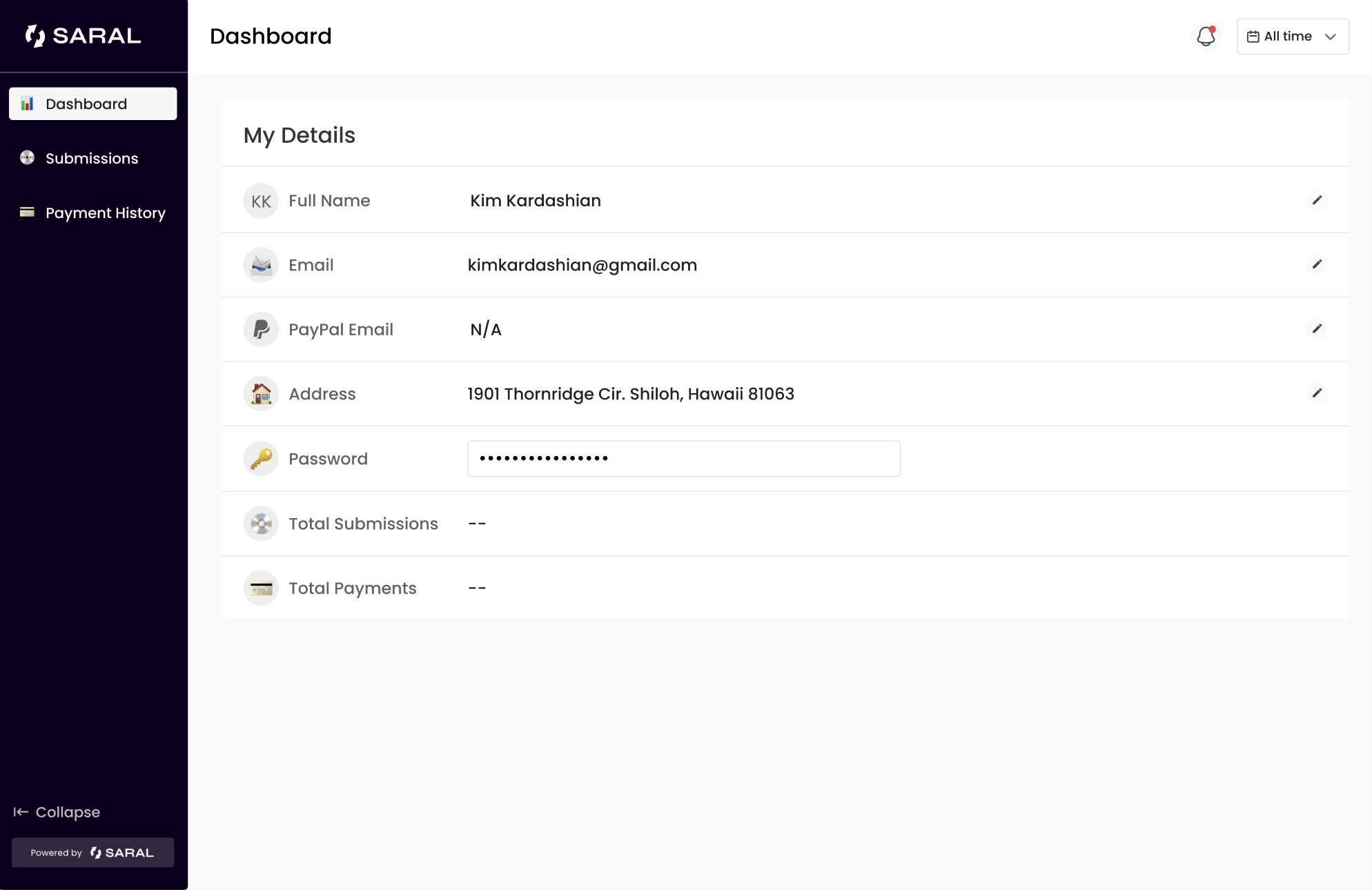Image resolution: width=1372 pixels, height=890 pixels.
Task: Click the My Details heading
Action: click(x=300, y=135)
